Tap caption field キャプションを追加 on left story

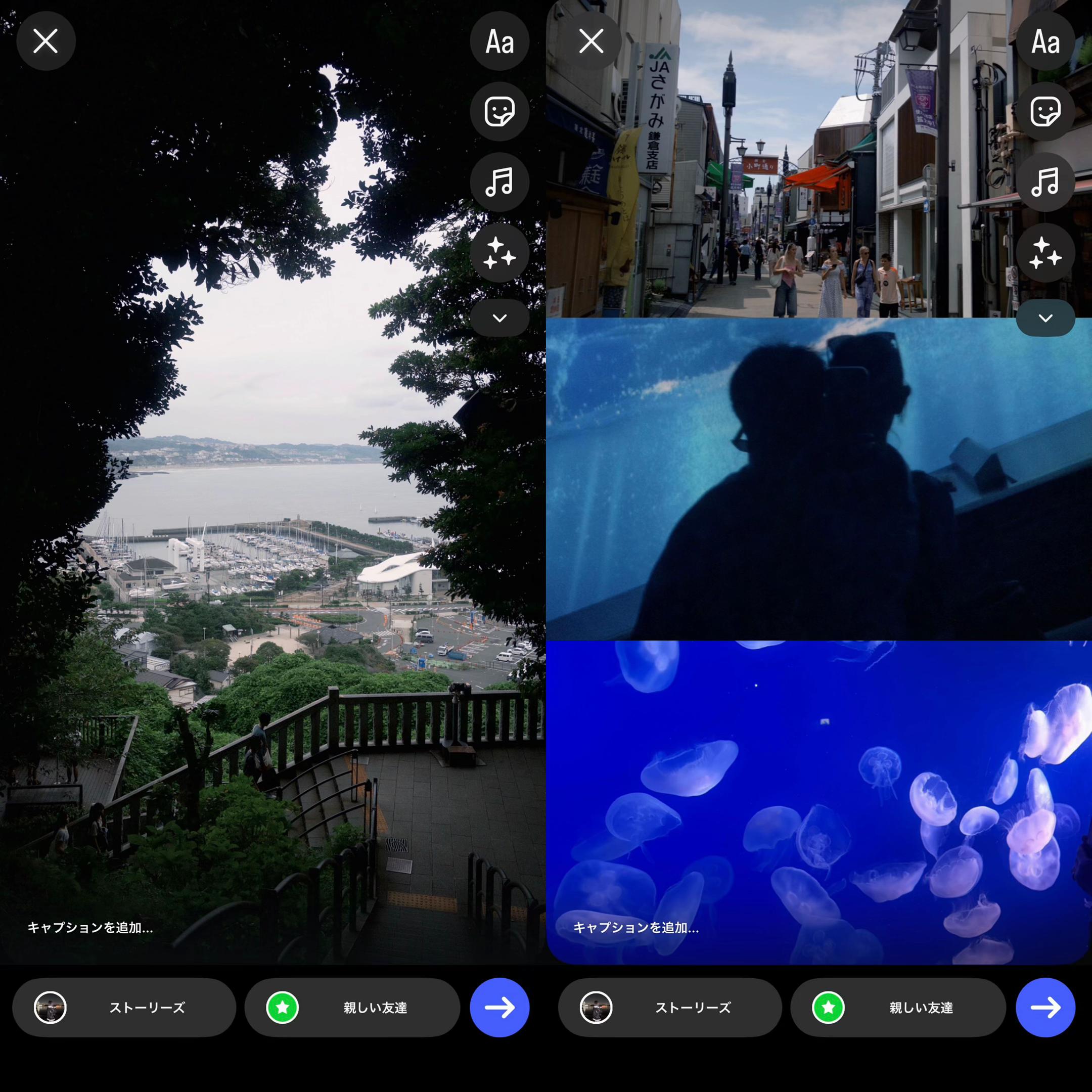(x=90, y=928)
